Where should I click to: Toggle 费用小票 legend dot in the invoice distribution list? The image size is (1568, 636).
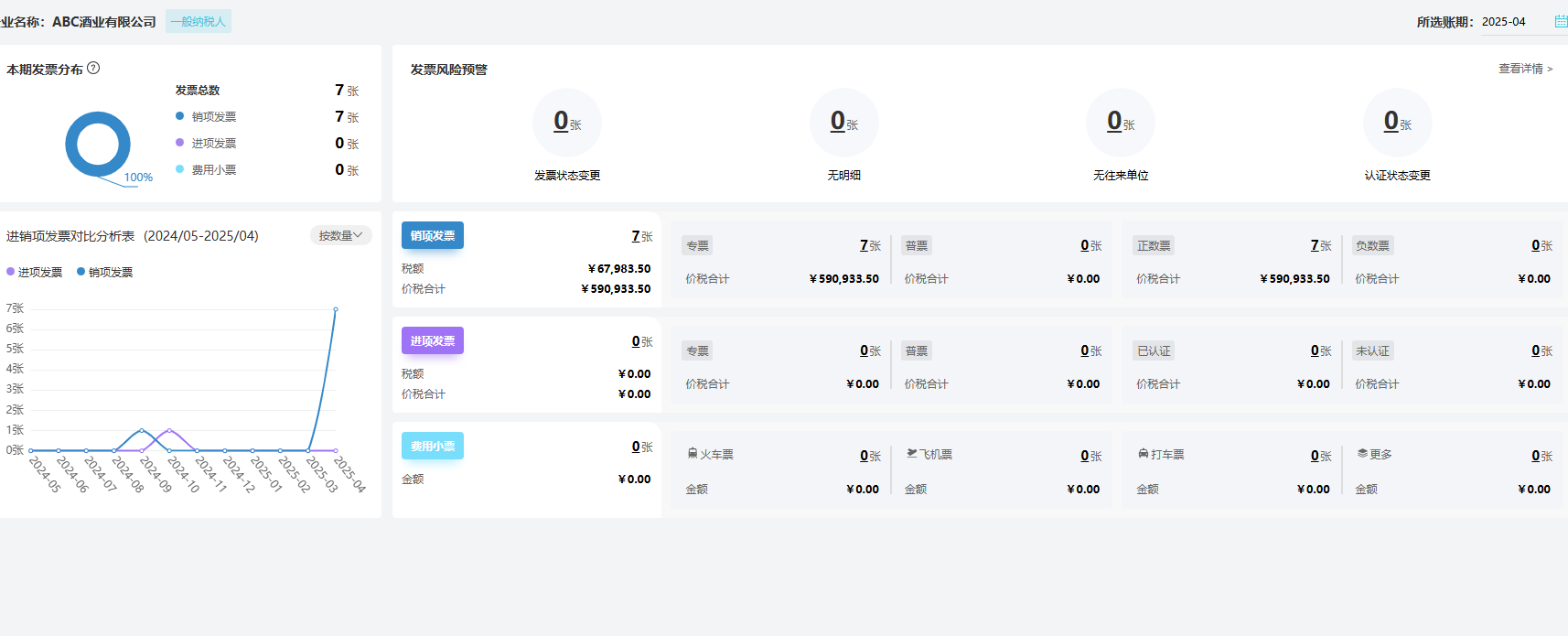click(180, 169)
